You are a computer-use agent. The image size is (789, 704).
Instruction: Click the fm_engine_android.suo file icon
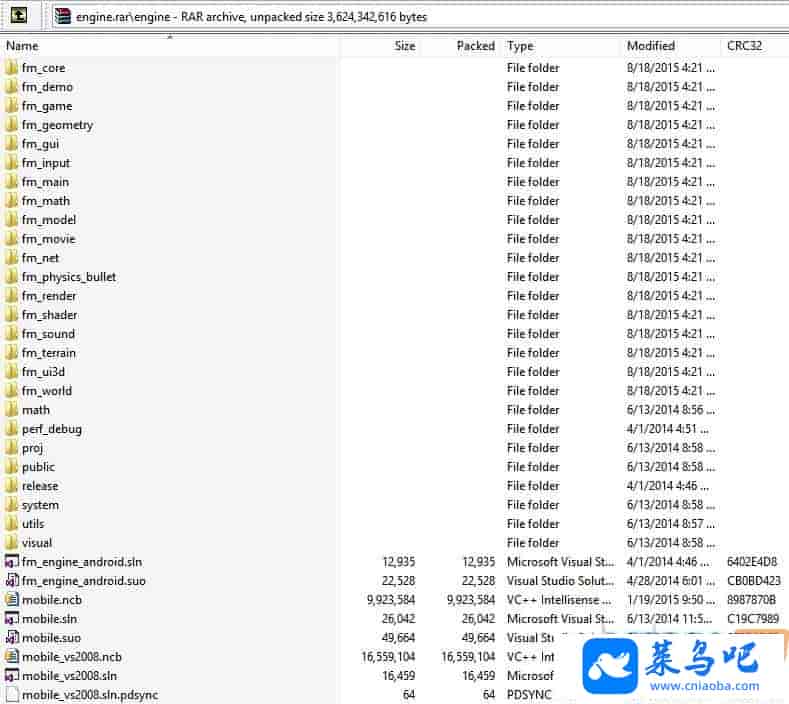(12, 580)
